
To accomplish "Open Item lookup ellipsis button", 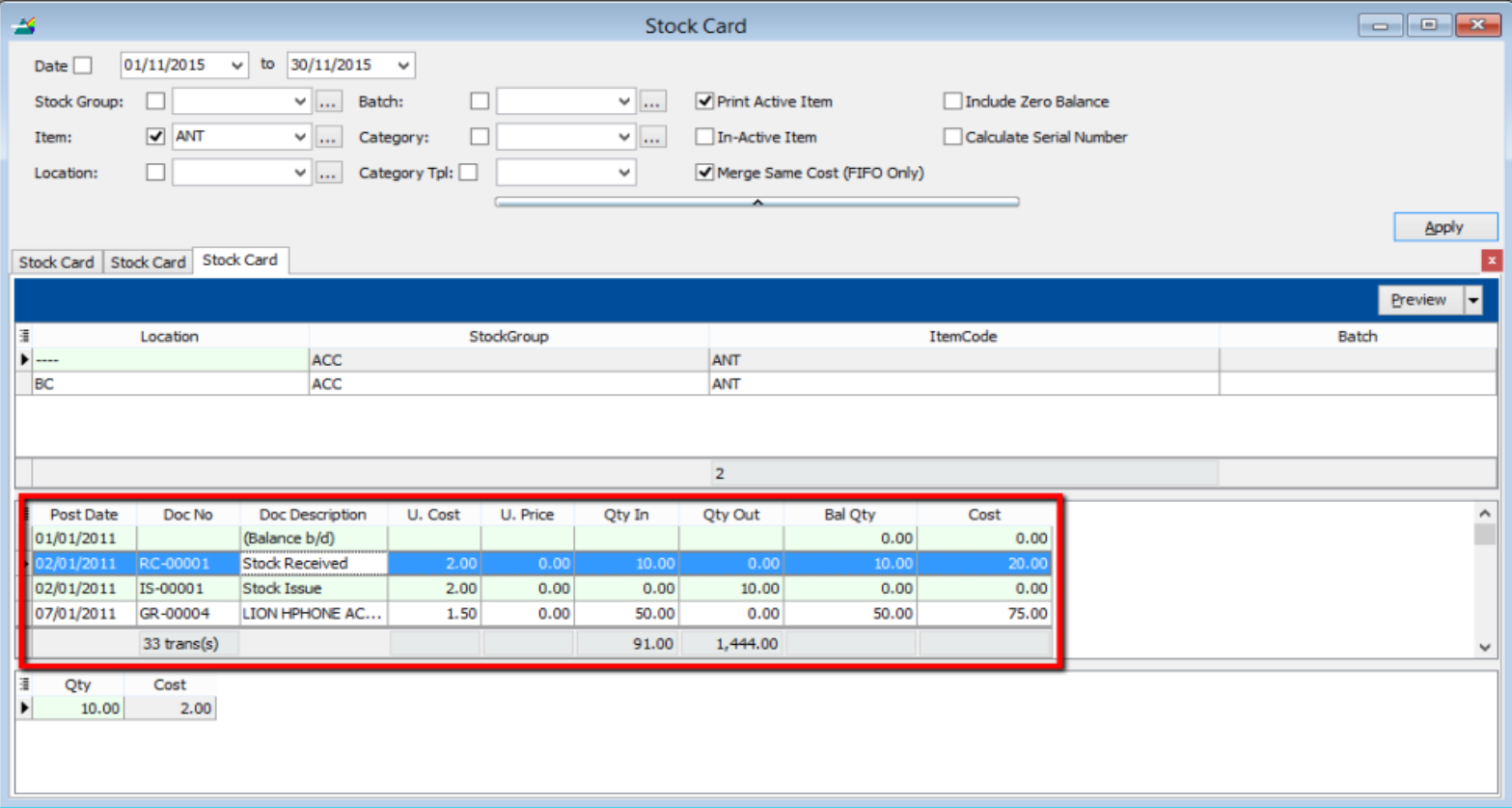I will (x=328, y=137).
